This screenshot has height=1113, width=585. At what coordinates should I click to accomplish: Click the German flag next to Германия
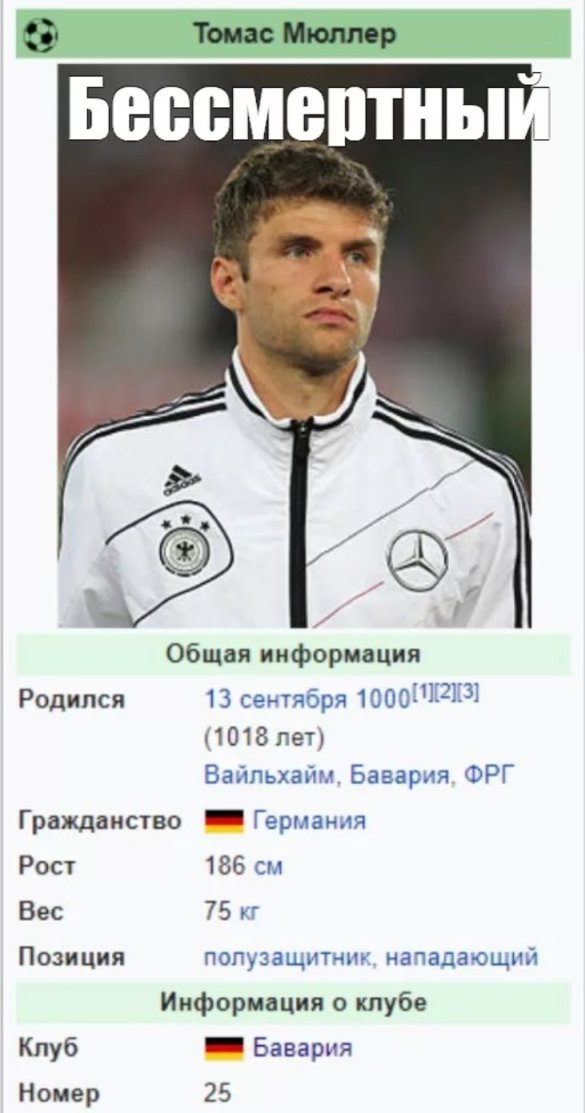pos(224,821)
